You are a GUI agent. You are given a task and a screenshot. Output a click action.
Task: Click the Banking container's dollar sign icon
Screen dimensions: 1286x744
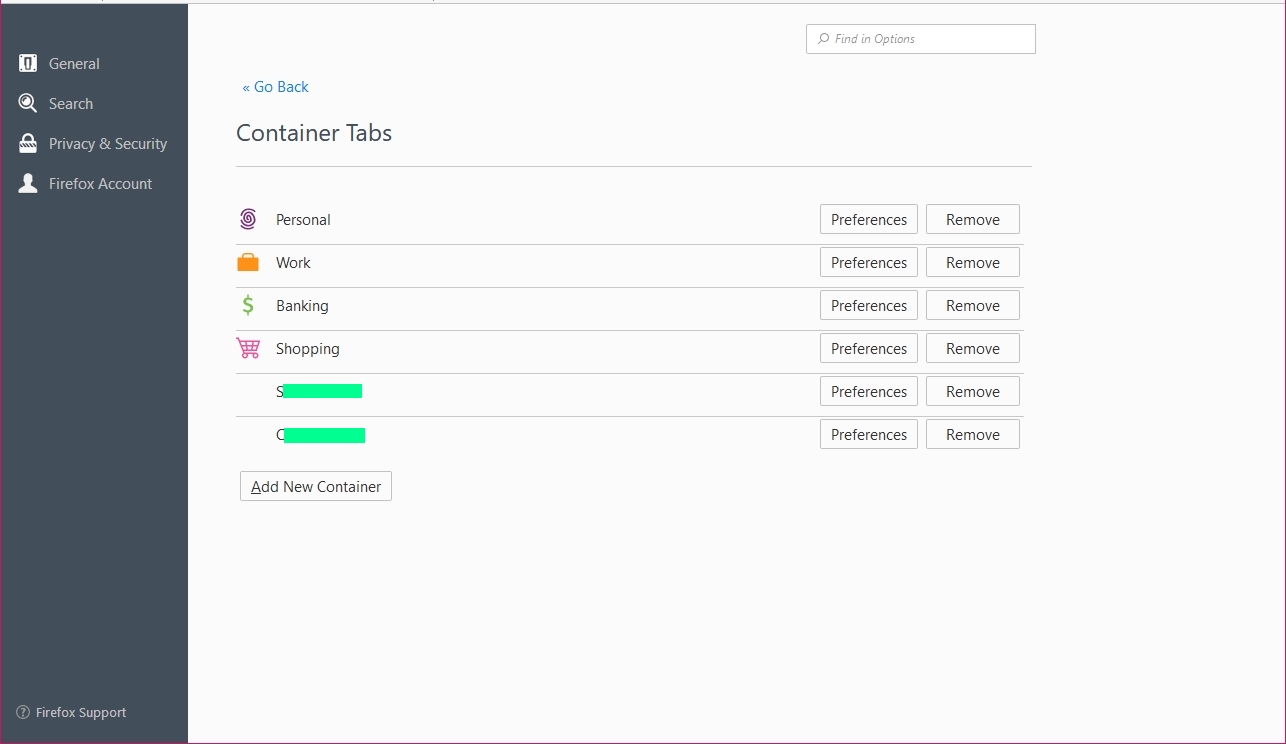tap(248, 304)
